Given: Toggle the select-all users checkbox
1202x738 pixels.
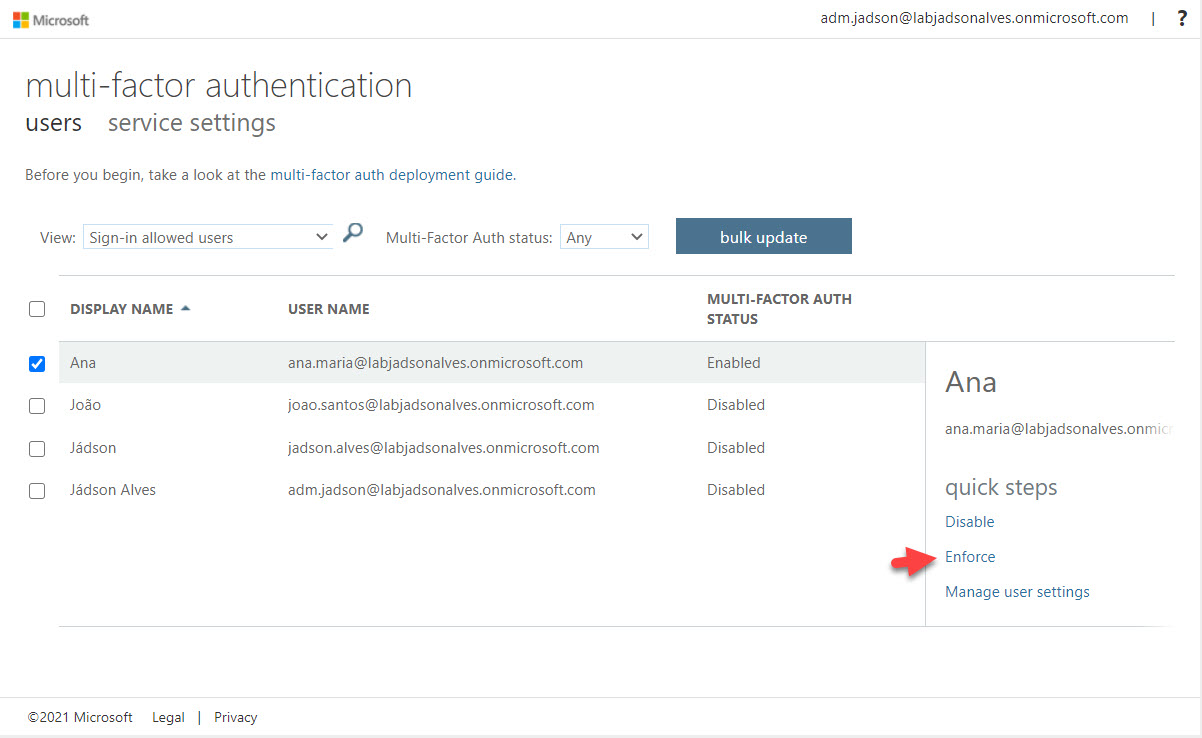Looking at the screenshot, I should click(x=37, y=309).
